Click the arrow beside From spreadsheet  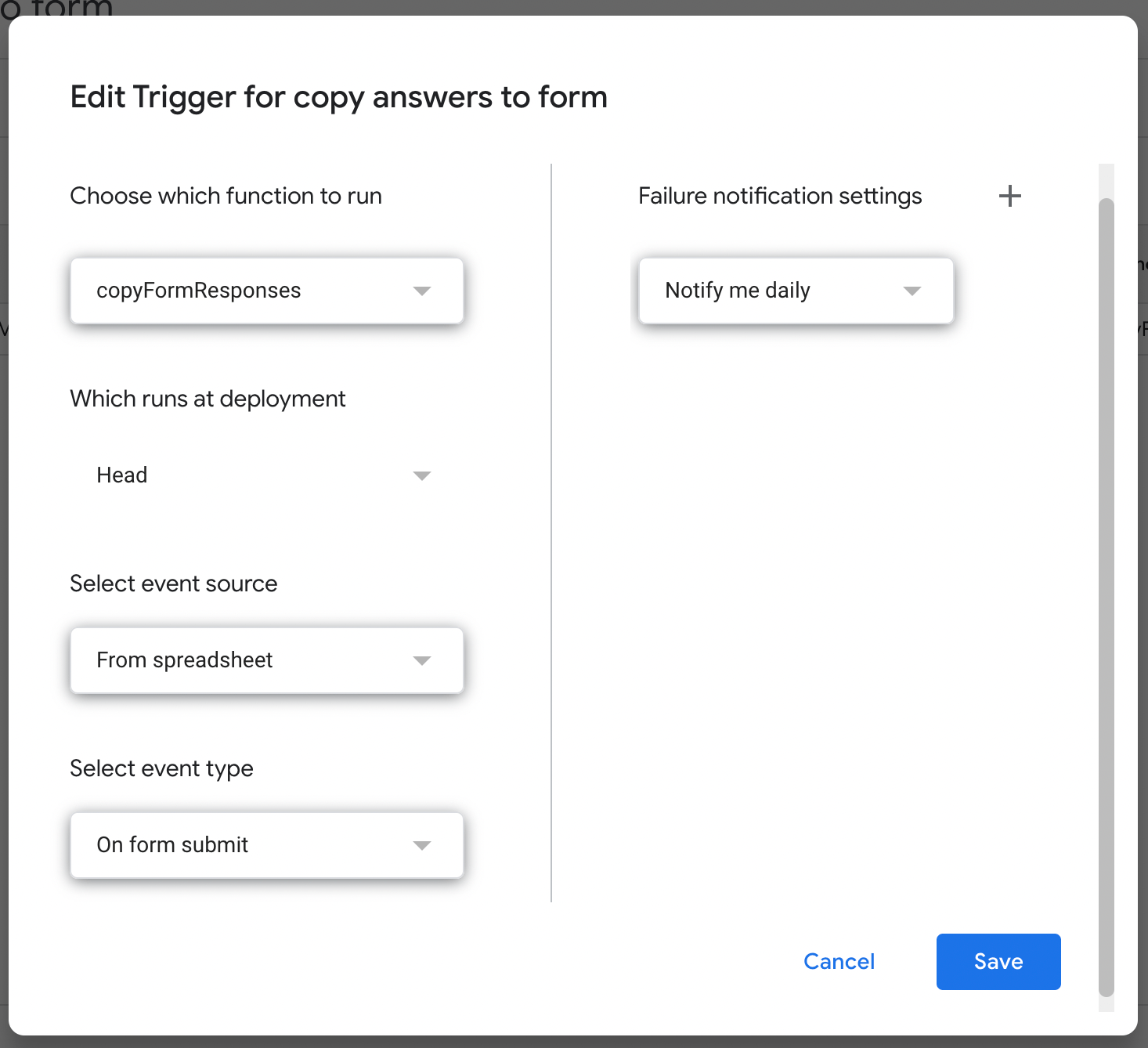[x=422, y=661]
